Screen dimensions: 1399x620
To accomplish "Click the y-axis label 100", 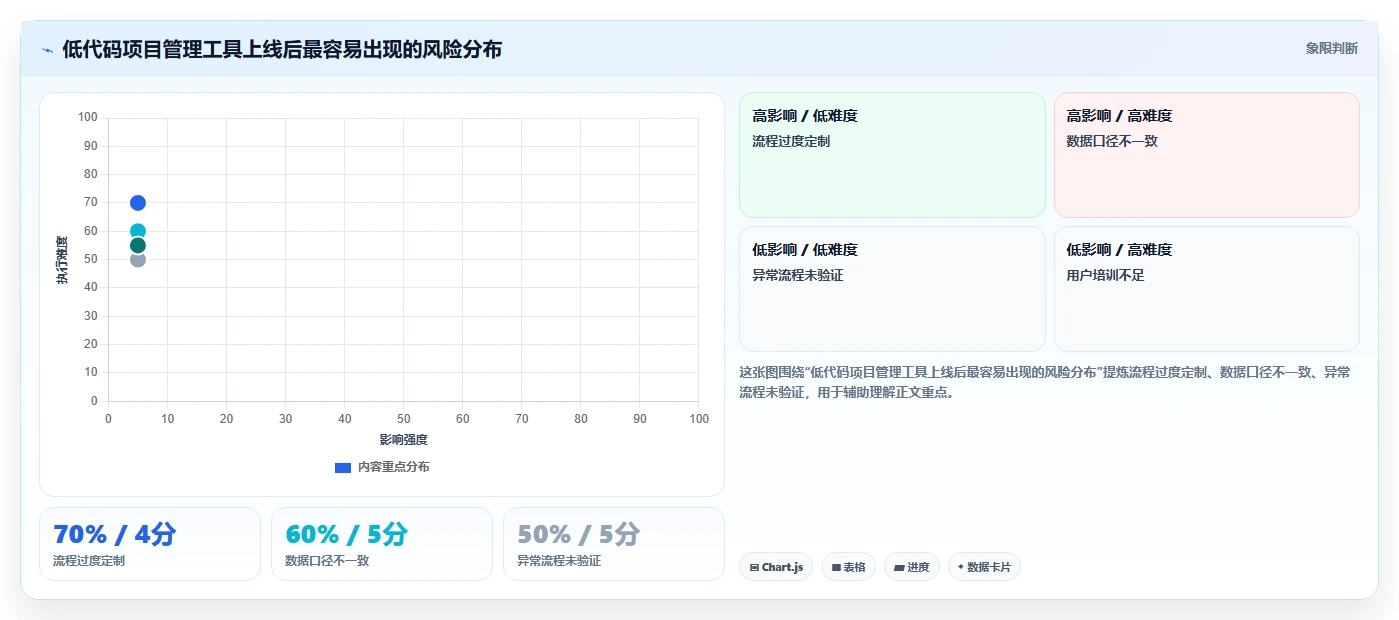I will point(88,118).
